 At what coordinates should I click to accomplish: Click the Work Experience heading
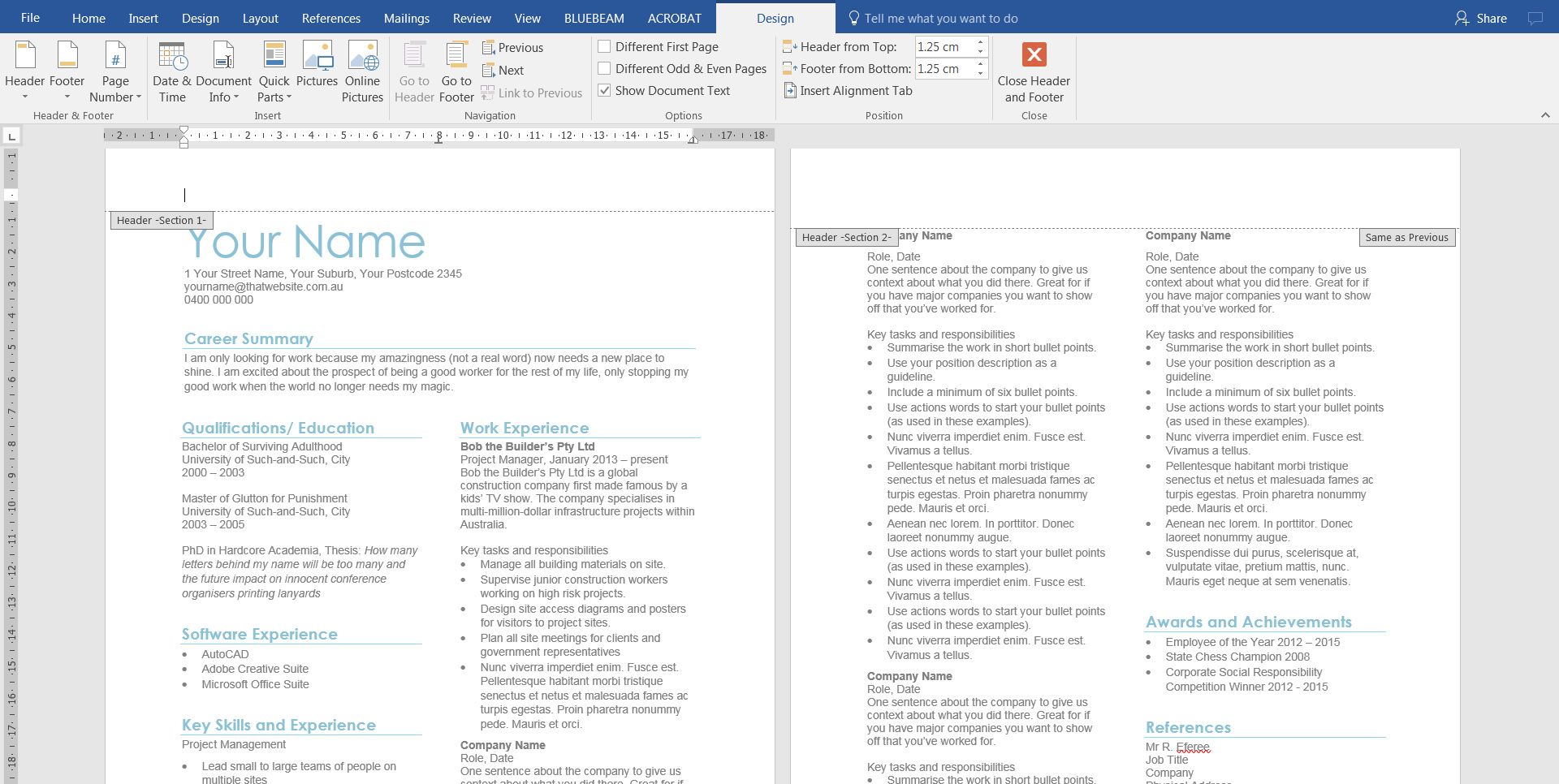[x=525, y=428]
